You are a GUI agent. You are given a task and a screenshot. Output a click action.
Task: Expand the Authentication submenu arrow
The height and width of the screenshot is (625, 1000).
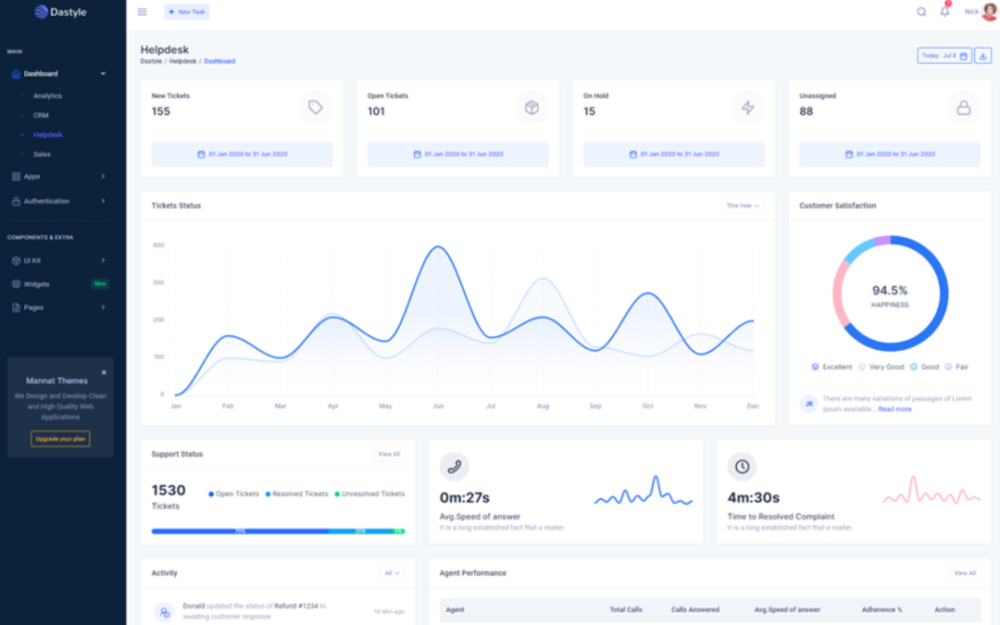click(x=103, y=202)
